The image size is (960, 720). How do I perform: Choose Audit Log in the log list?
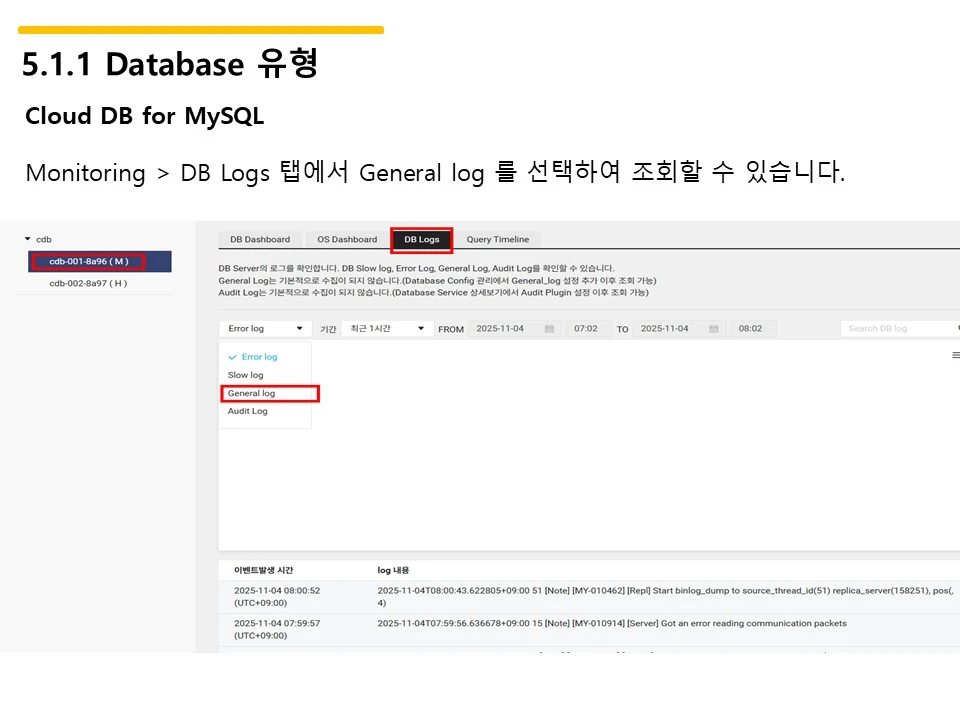tap(246, 410)
